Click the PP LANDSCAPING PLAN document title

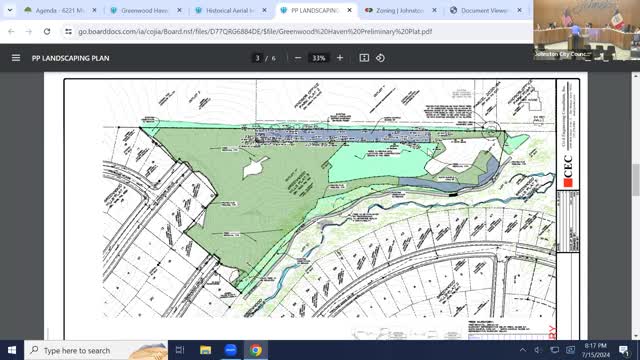pos(71,58)
